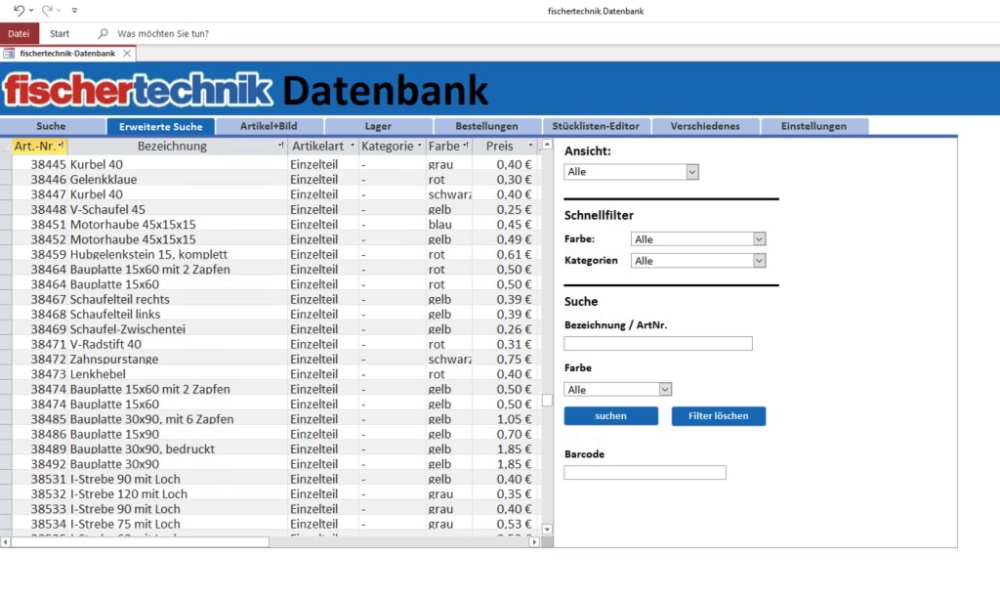Switch to the Suche tab
Image resolution: width=1000 pixels, height=596 pixels.
coord(52,126)
